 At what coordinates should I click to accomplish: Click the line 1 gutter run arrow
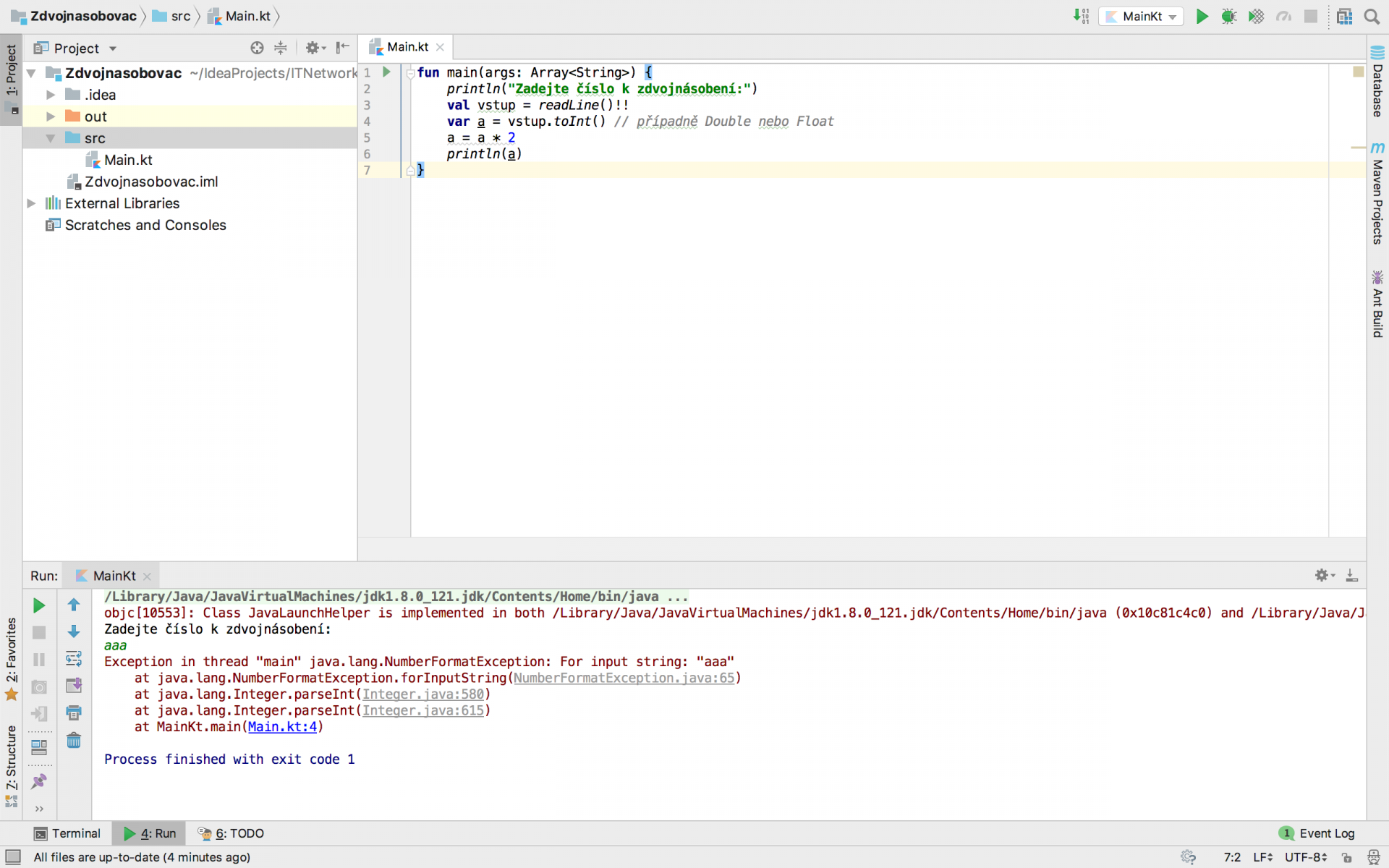pos(386,72)
